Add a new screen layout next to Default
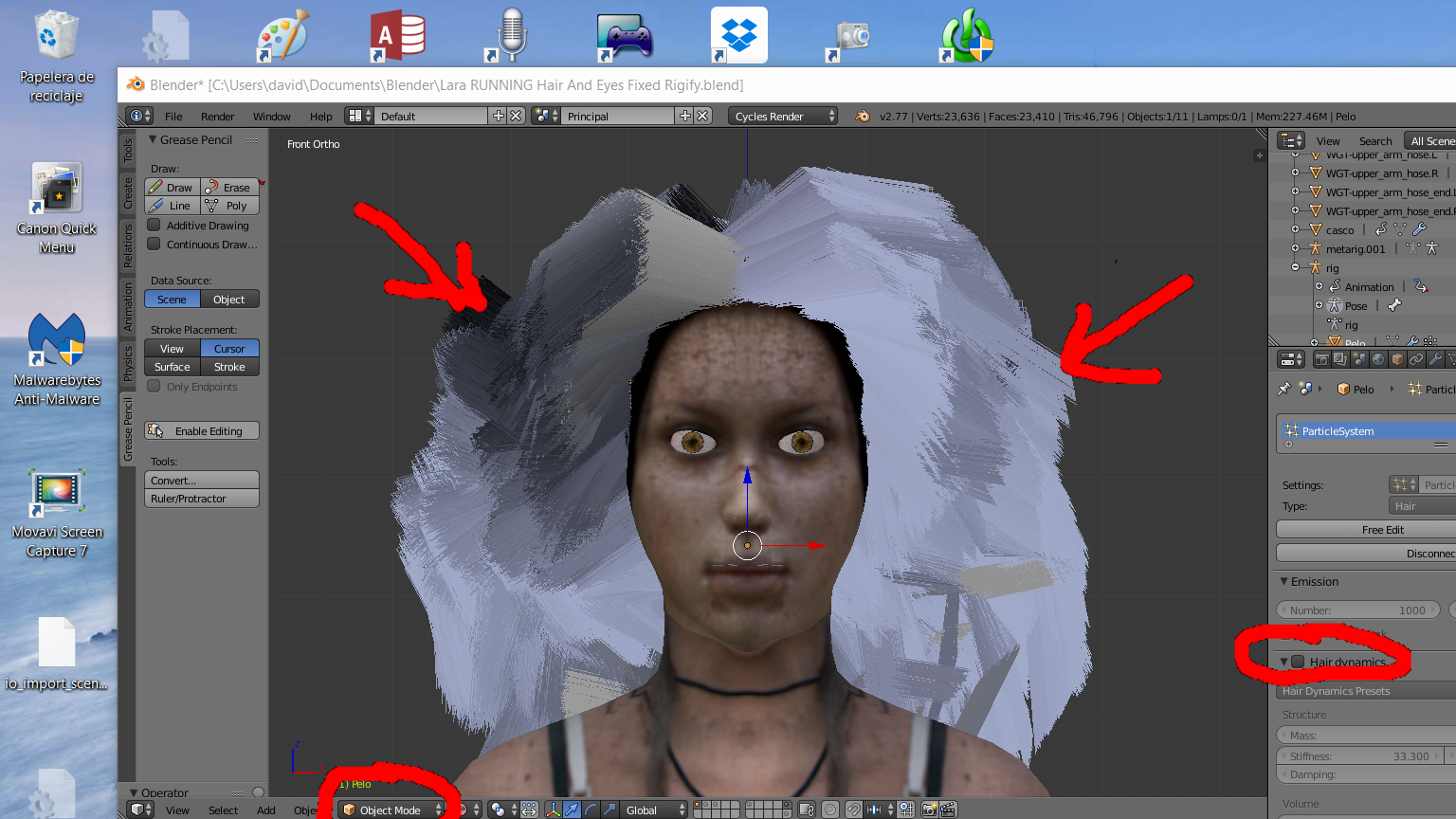This screenshot has height=819, width=1456. pos(499,116)
